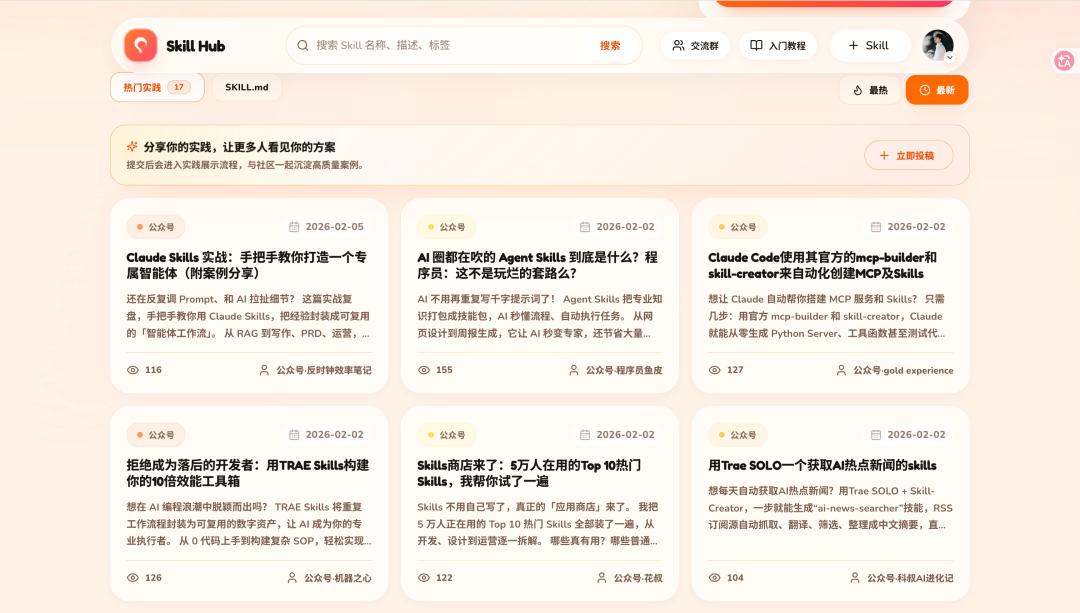This screenshot has height=613, width=1080.
Task: Click the magnifier icon in search bar
Action: pyautogui.click(x=303, y=45)
